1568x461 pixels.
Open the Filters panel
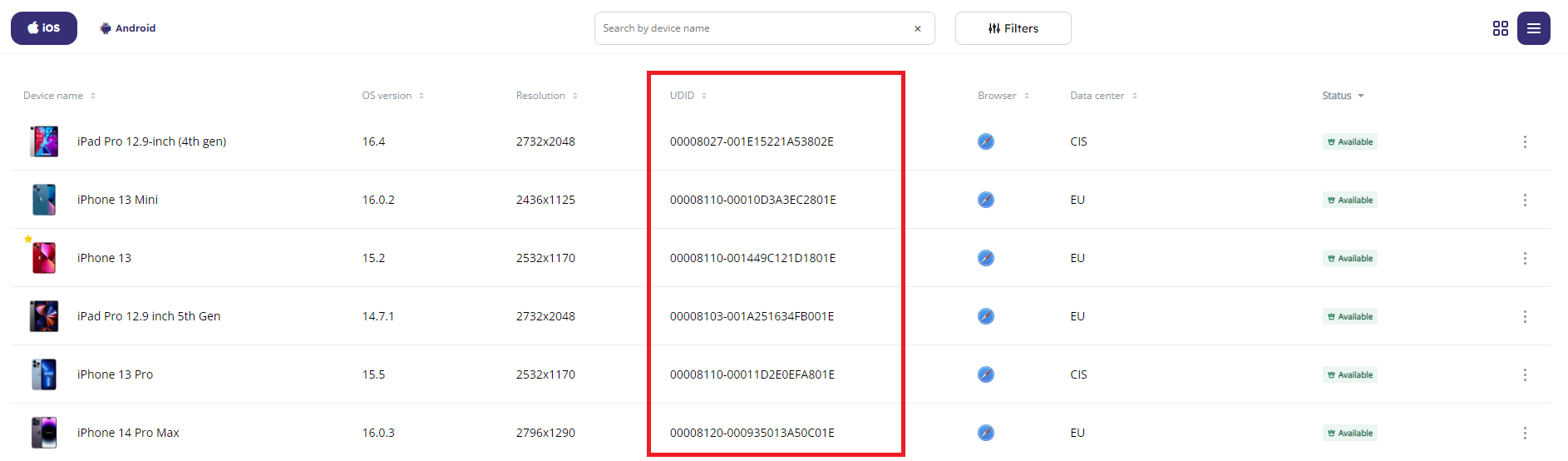pos(1013,28)
